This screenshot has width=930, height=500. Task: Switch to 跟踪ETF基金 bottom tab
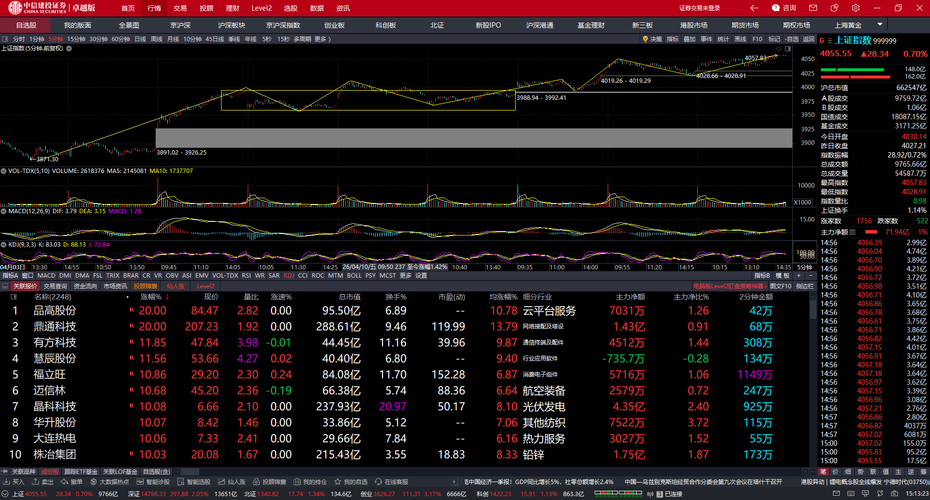click(81, 472)
